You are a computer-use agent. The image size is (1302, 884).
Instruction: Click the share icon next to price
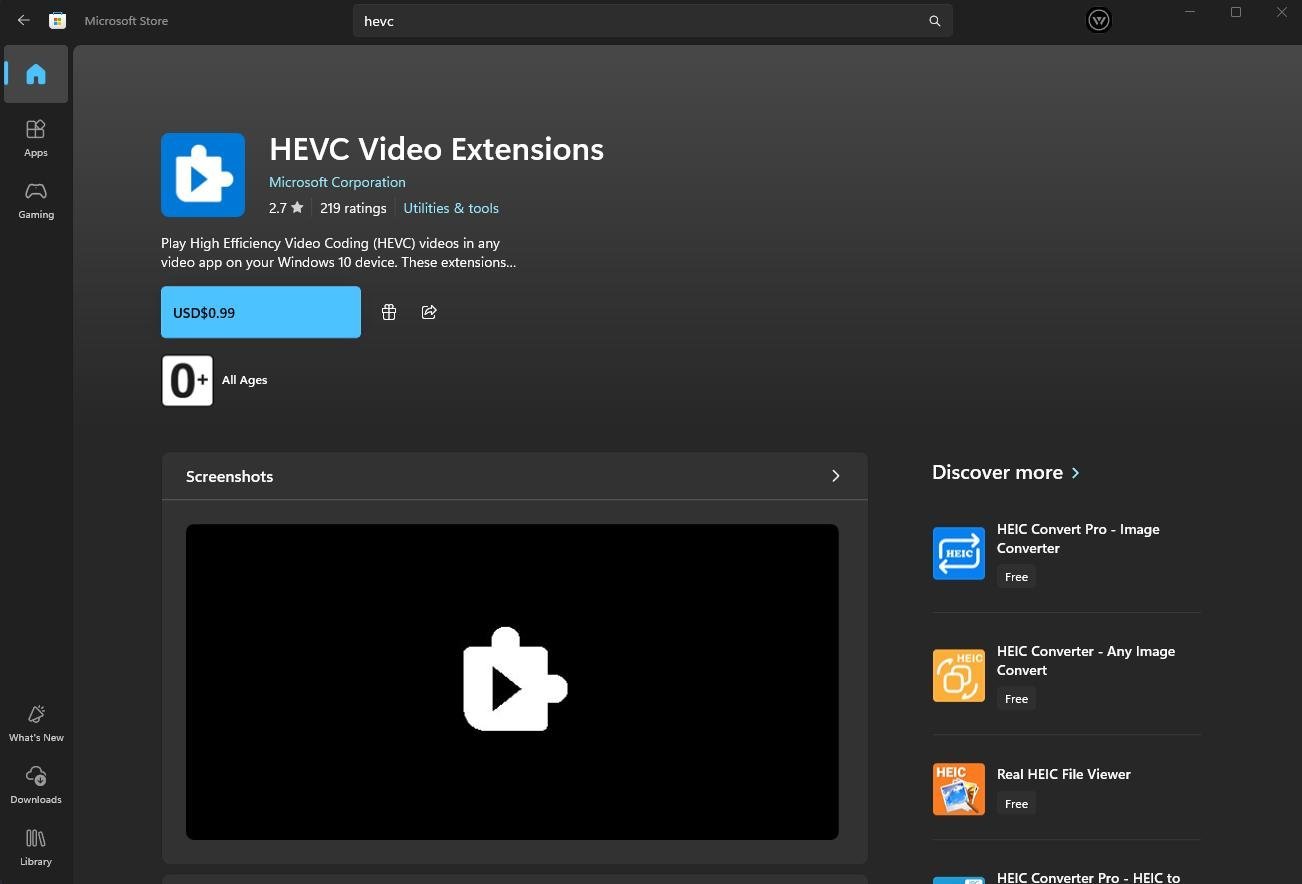[429, 312]
